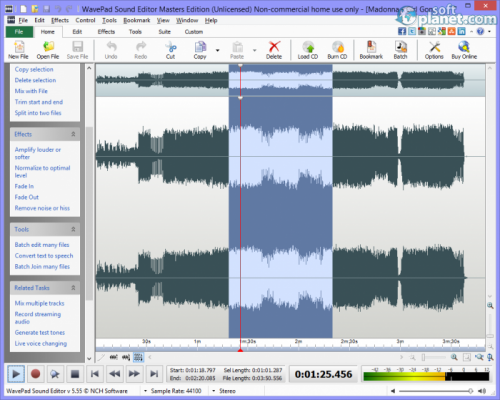Click the Save File toolbar icon
The image size is (500, 400).
(77, 50)
